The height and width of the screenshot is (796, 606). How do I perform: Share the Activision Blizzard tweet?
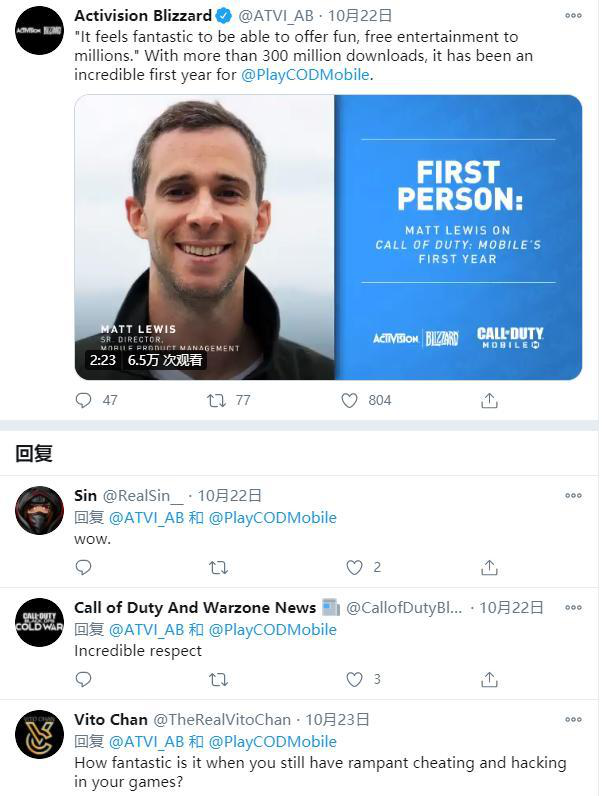click(x=489, y=401)
